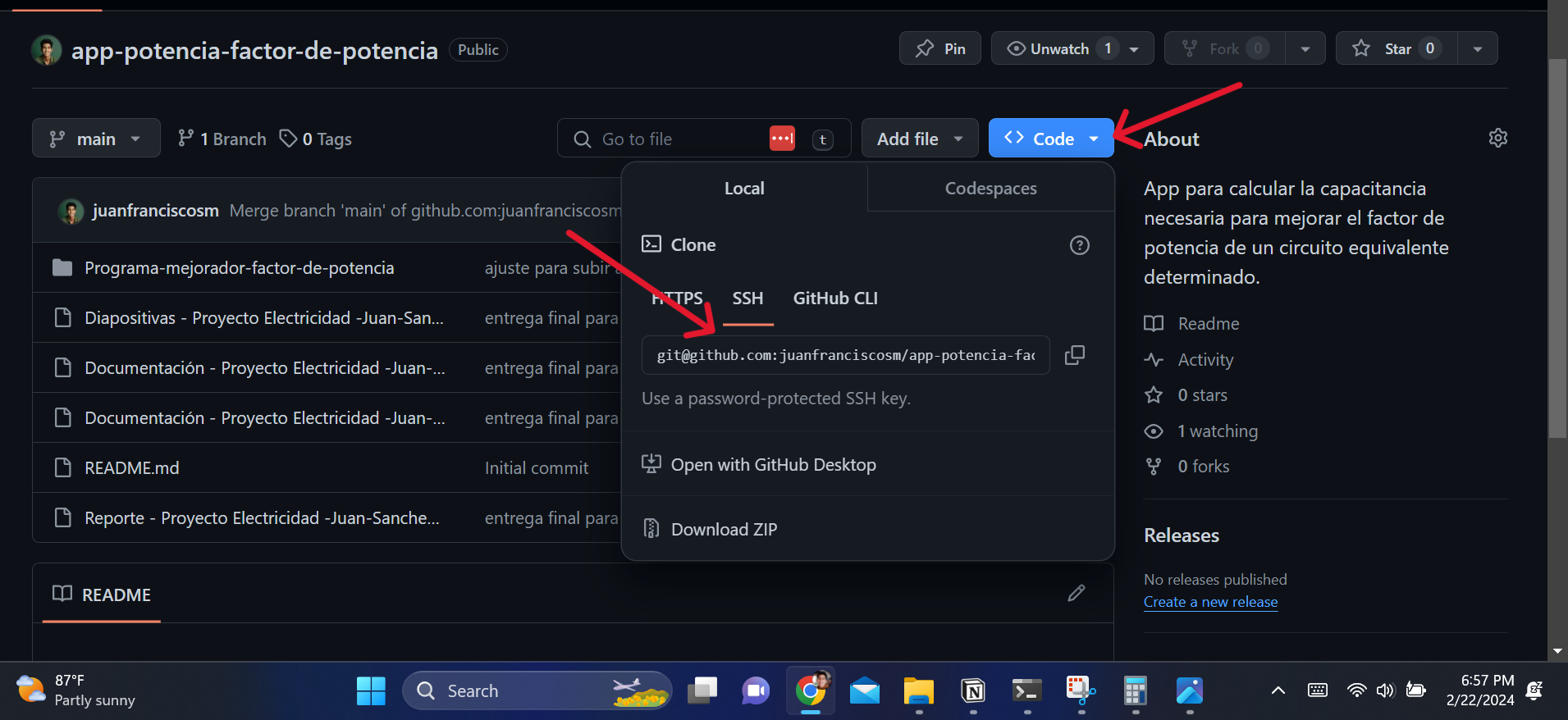This screenshot has height=720, width=1568.
Task: Open volume control in system tray
Action: pos(1385,690)
